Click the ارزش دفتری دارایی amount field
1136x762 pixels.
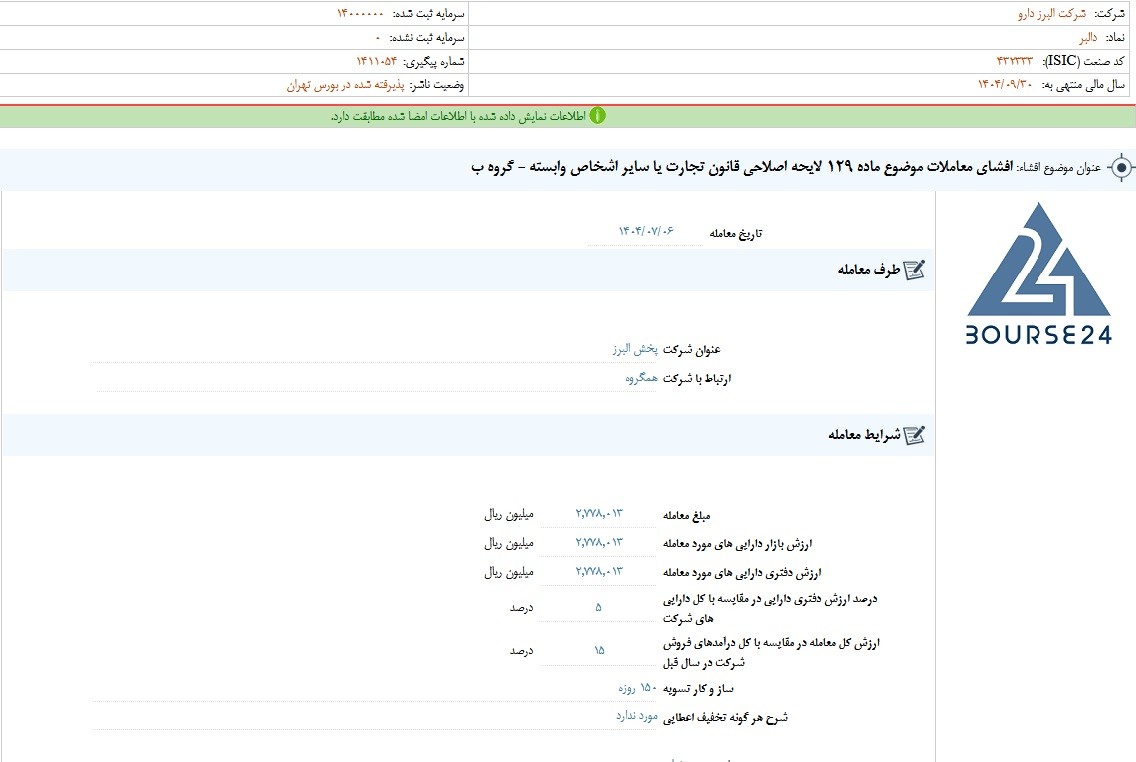pos(598,572)
